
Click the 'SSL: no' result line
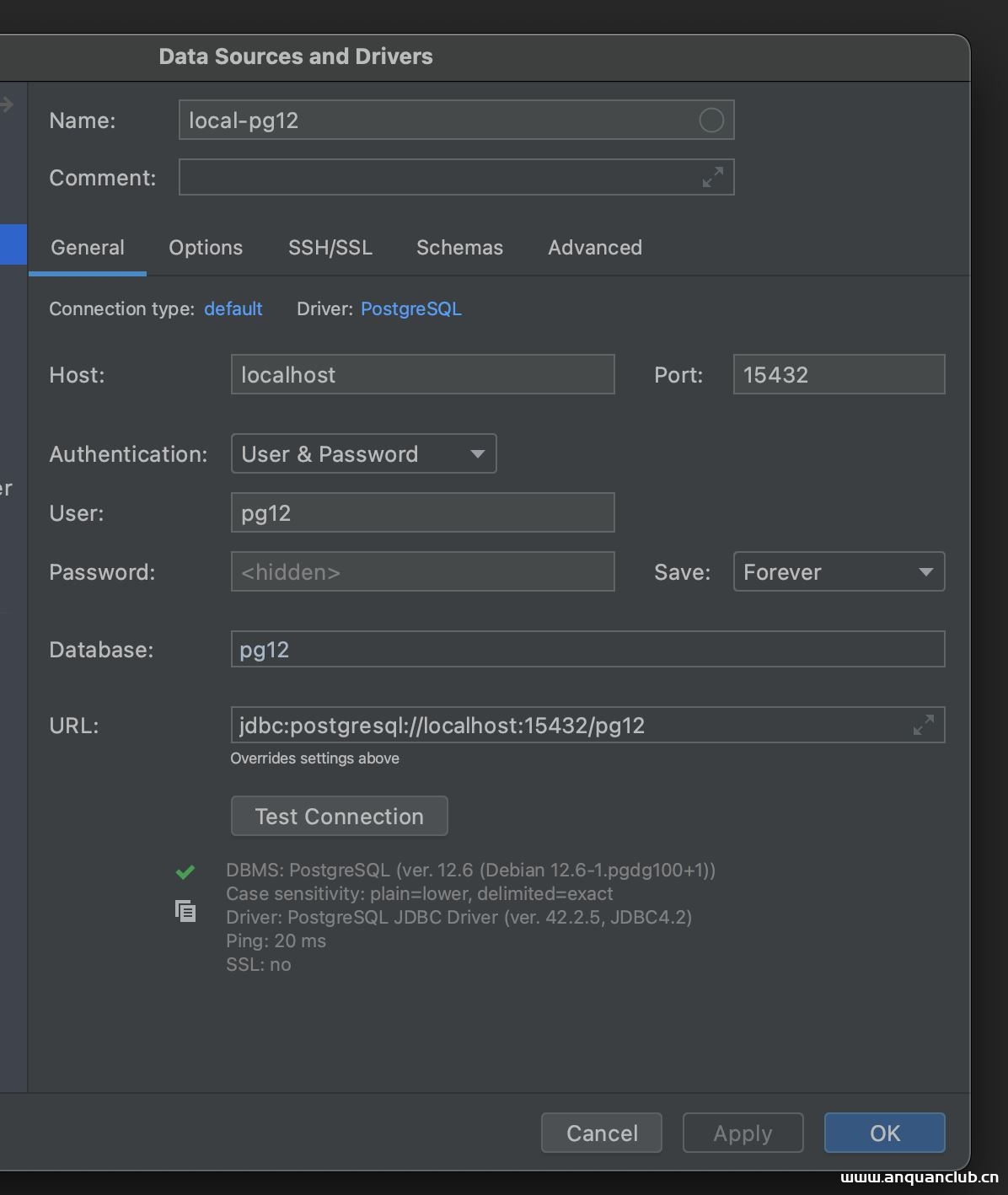tap(259, 964)
